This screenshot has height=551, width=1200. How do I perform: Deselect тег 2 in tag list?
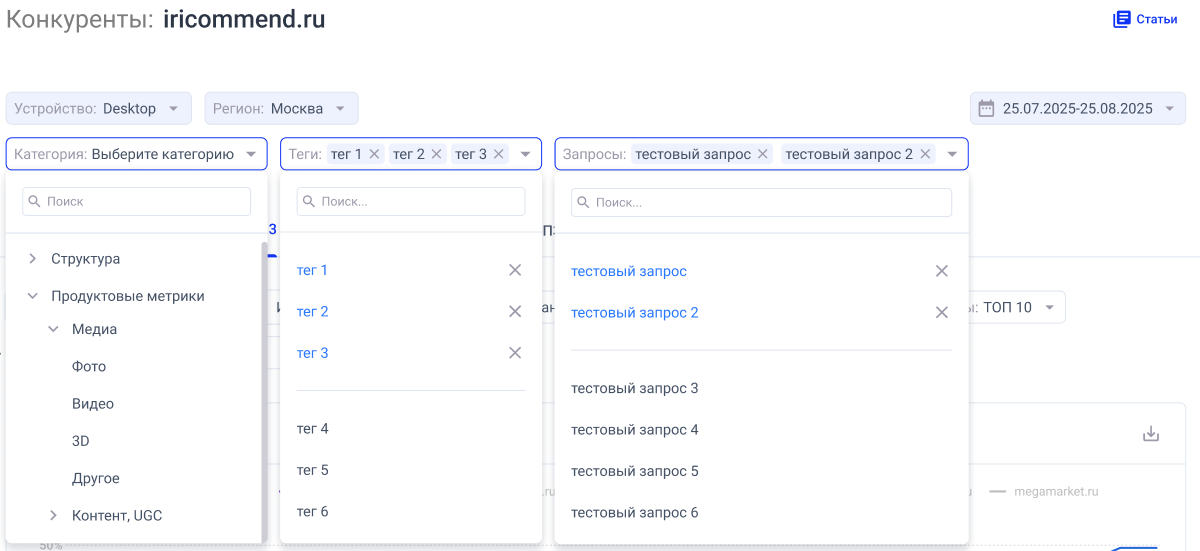click(515, 312)
